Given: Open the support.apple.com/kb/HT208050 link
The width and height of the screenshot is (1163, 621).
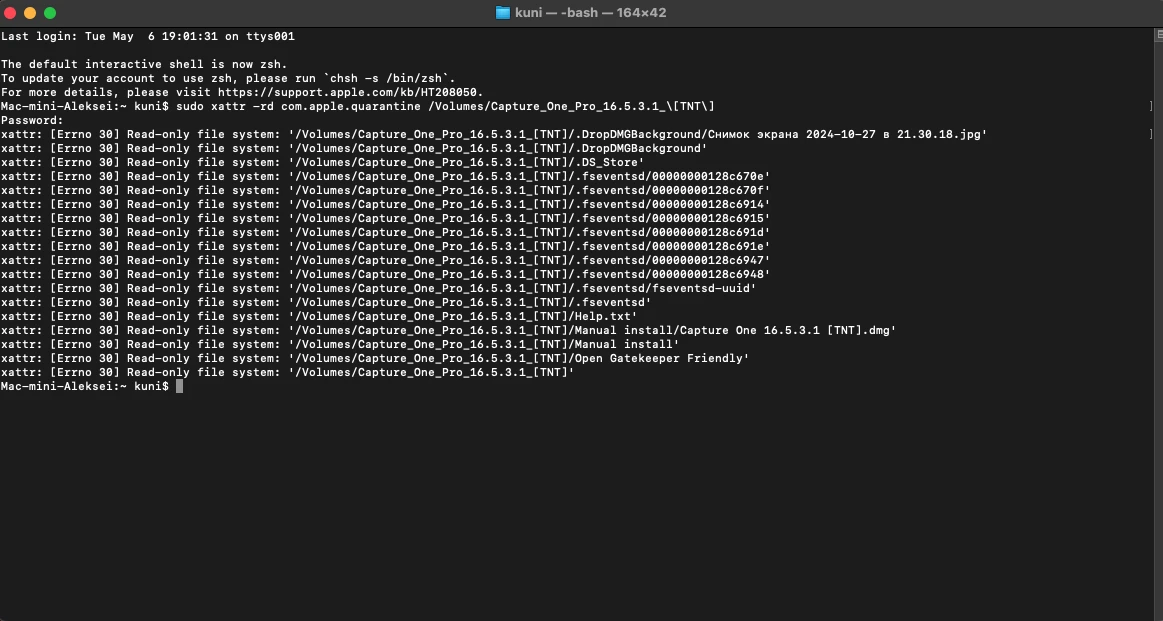Looking at the screenshot, I should (x=349, y=93).
